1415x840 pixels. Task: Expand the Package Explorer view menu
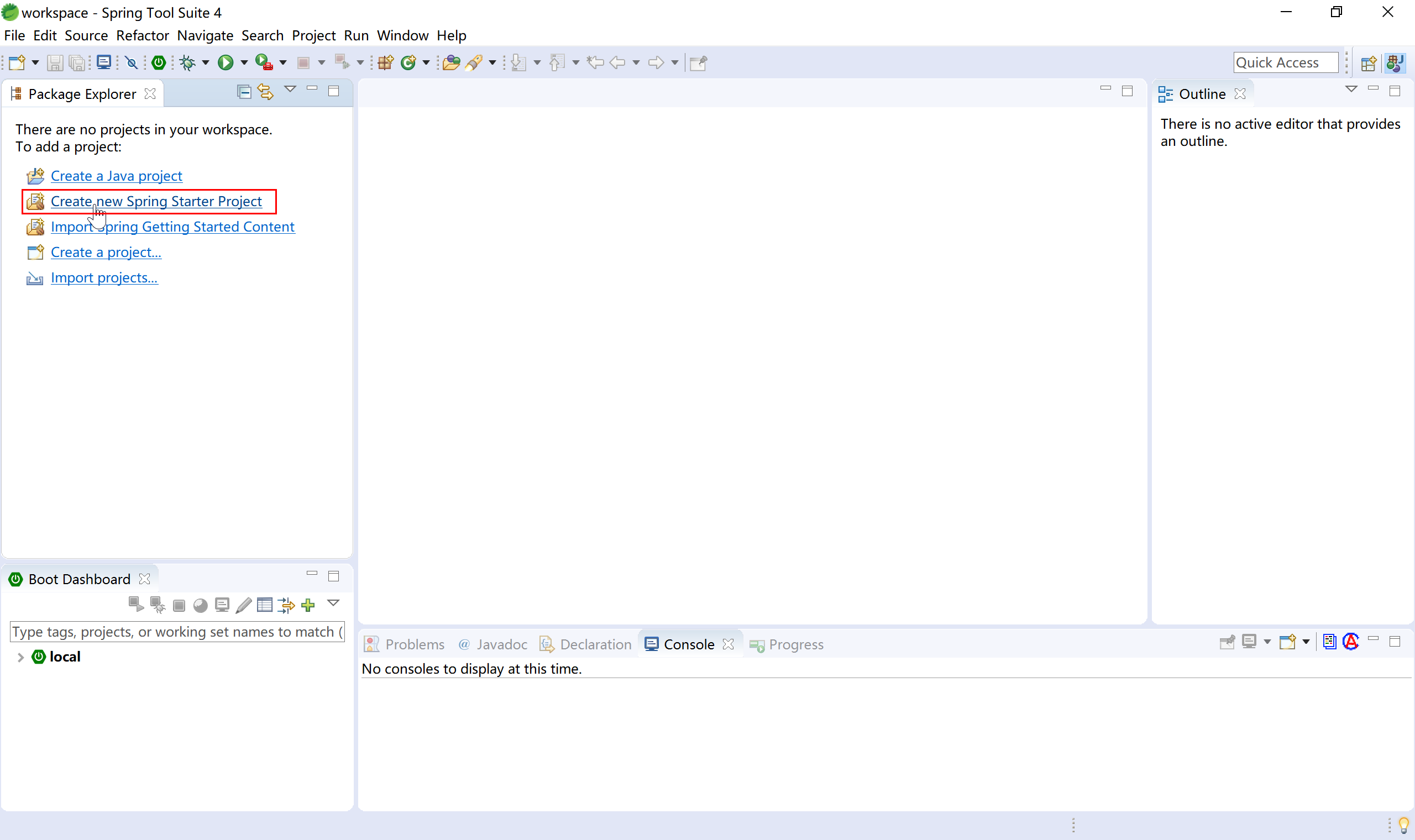tap(290, 92)
